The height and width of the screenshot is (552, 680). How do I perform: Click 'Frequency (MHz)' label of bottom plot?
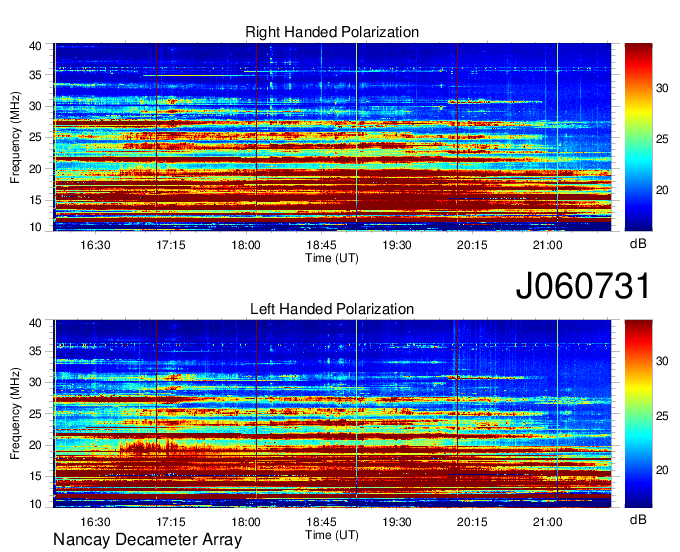pyautogui.click(x=15, y=414)
